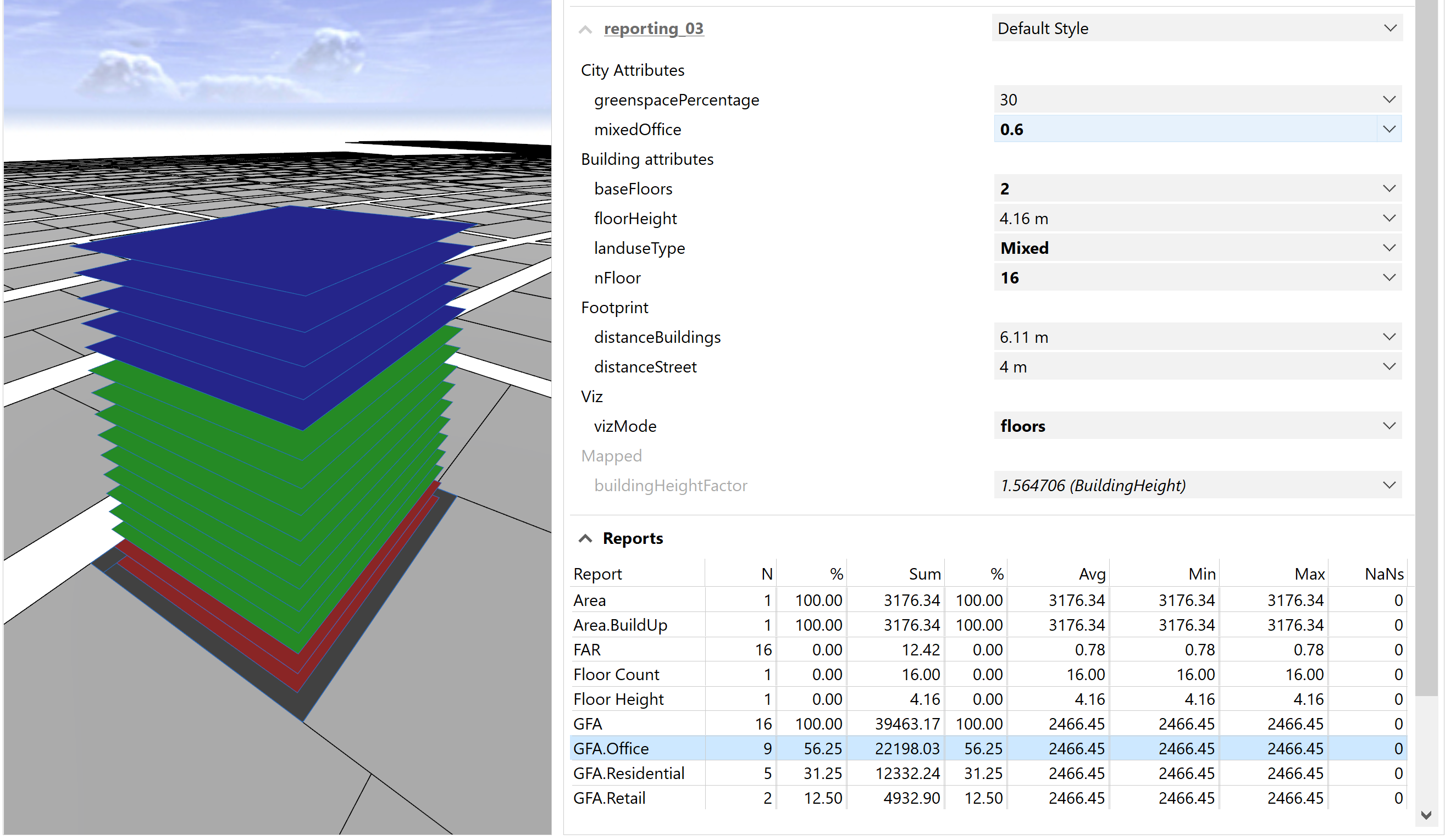Collapse the reporting_03 section chevron
Viewport: 1445px width, 840px height.
585,29
